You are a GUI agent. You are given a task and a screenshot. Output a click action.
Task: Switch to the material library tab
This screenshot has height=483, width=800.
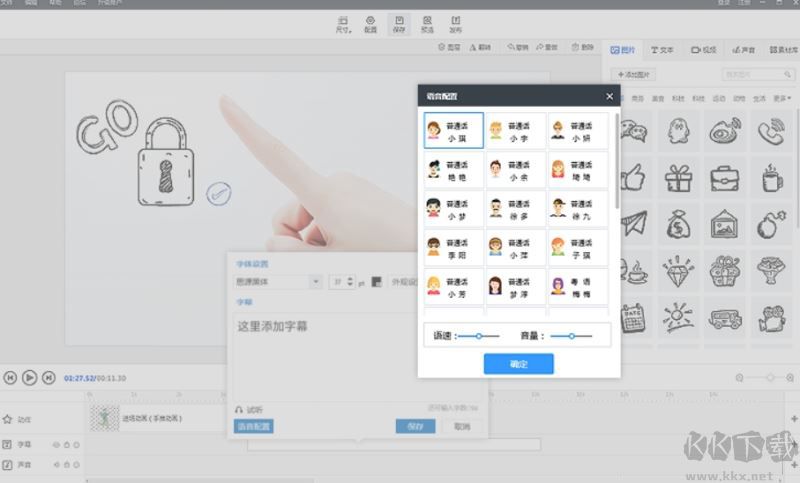(784, 50)
